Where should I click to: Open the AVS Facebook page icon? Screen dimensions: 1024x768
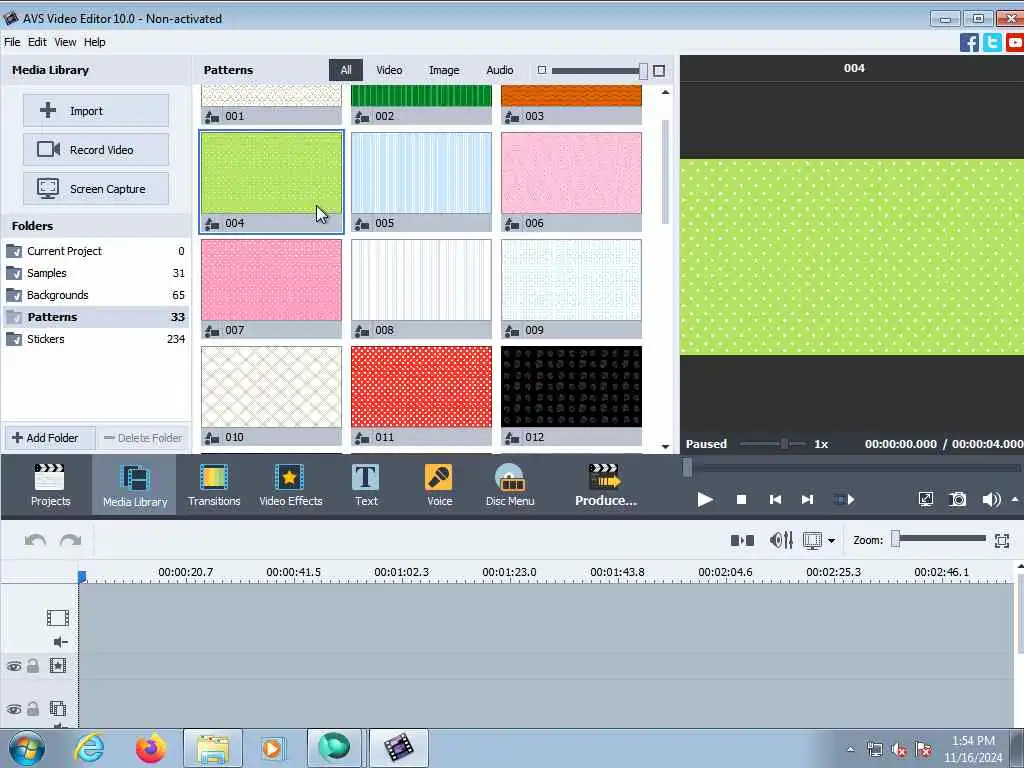pyautogui.click(x=969, y=42)
